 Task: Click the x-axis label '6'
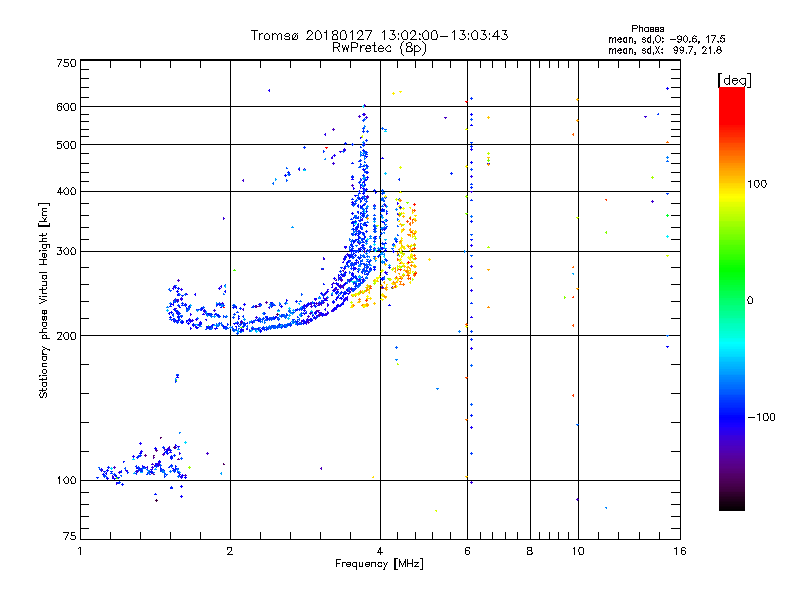(467, 551)
